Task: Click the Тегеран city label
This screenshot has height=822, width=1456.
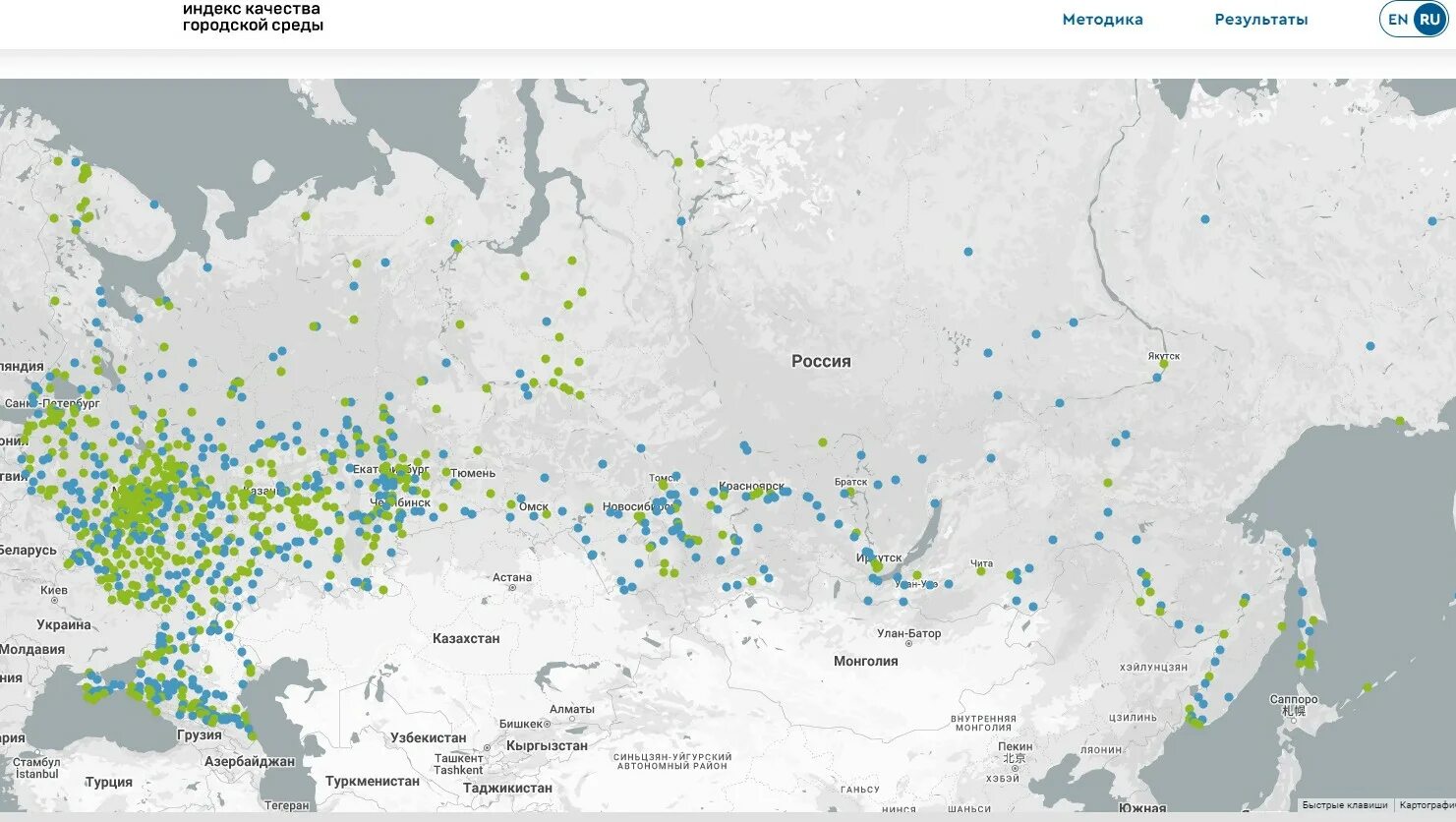Action: pyautogui.click(x=286, y=805)
